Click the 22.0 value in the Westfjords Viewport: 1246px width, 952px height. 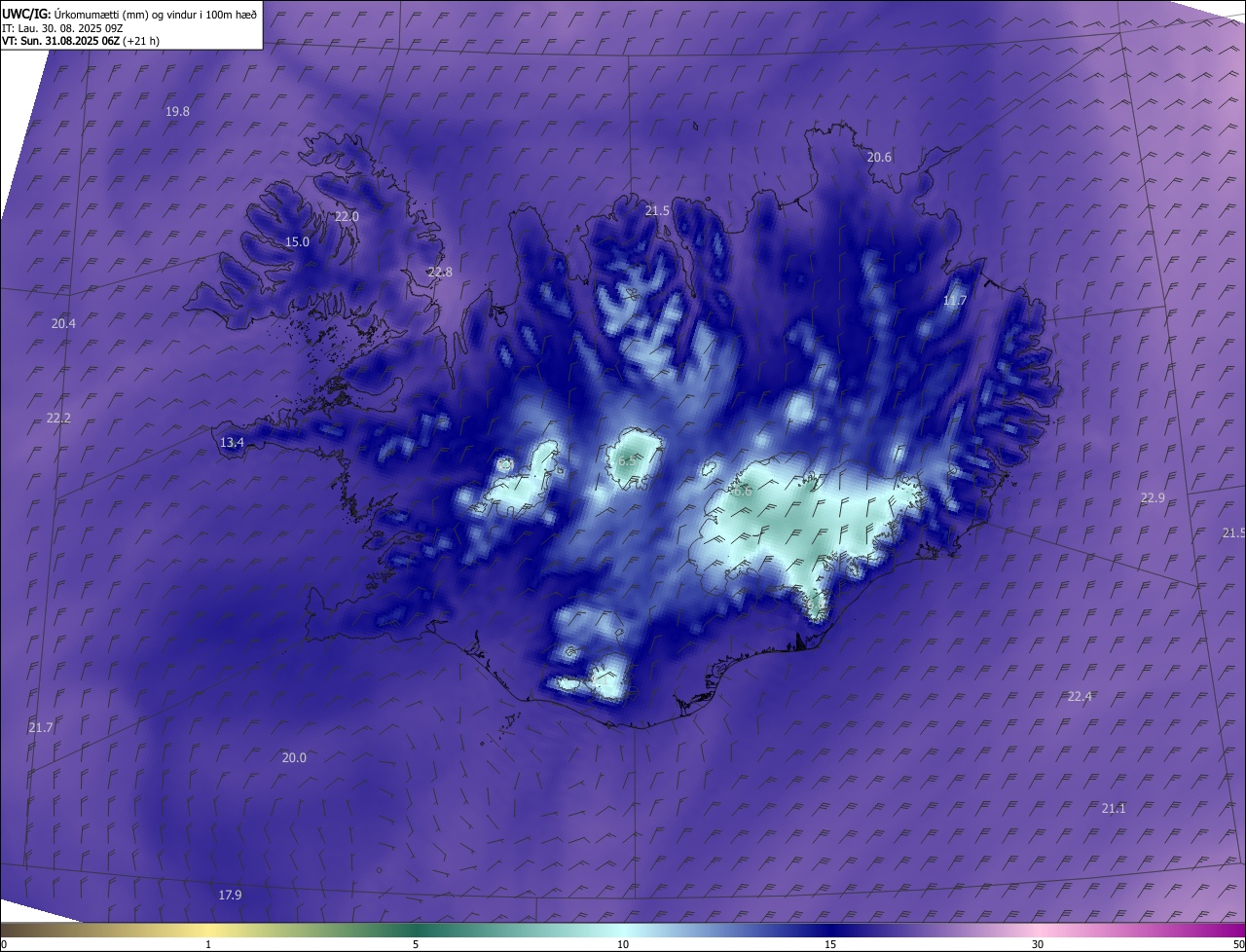point(347,217)
